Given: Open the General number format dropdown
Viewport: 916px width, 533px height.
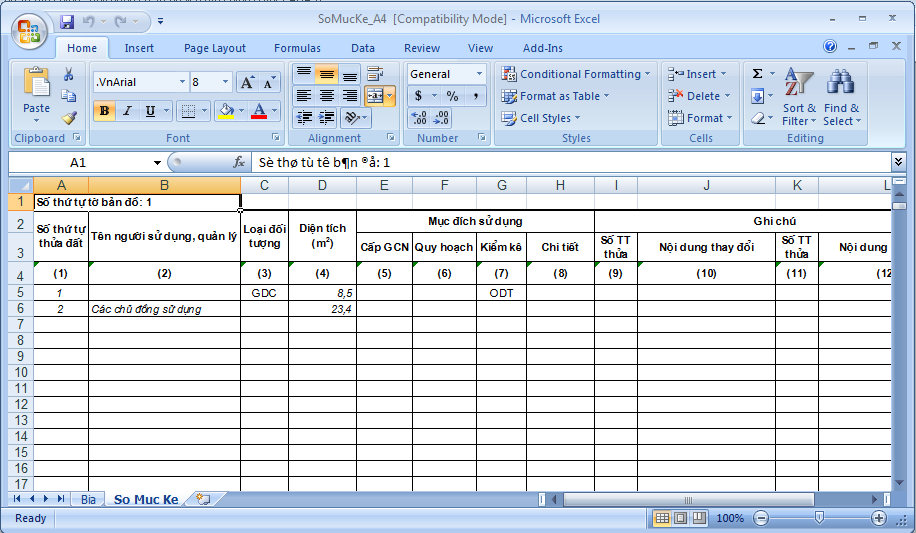Looking at the screenshot, I should pos(479,74).
